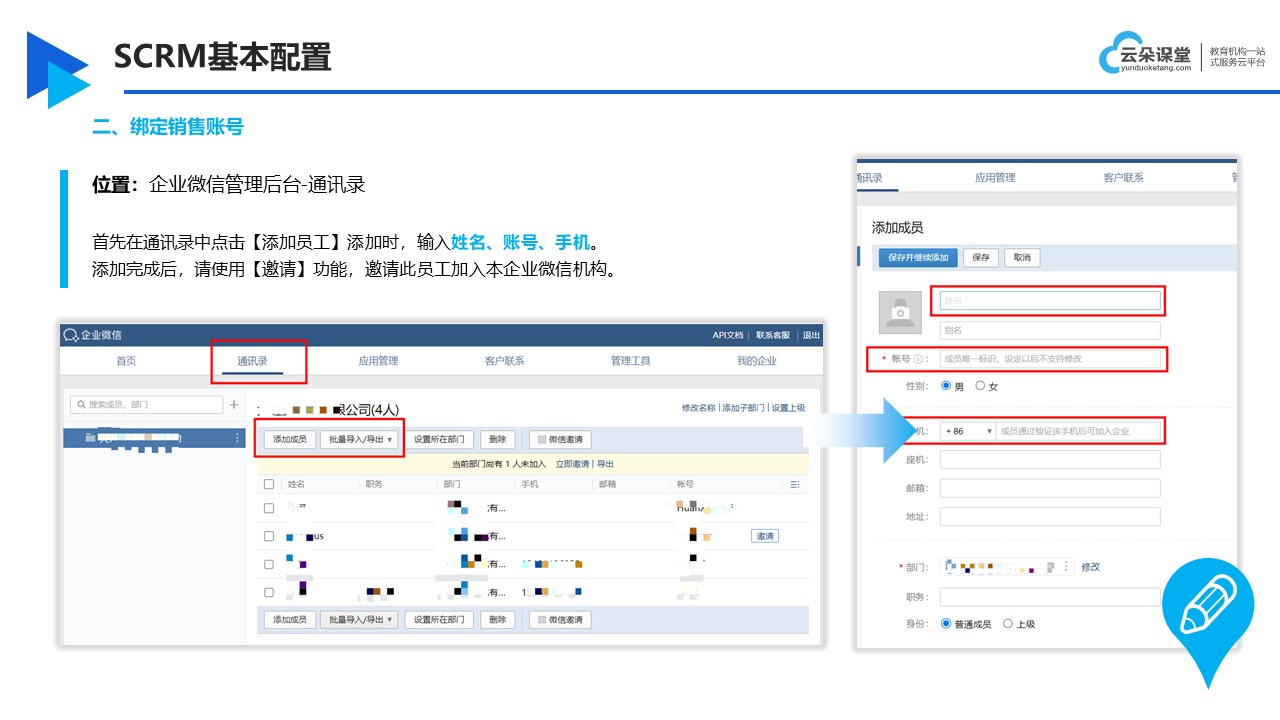Click the 修改名称 link

(699, 408)
